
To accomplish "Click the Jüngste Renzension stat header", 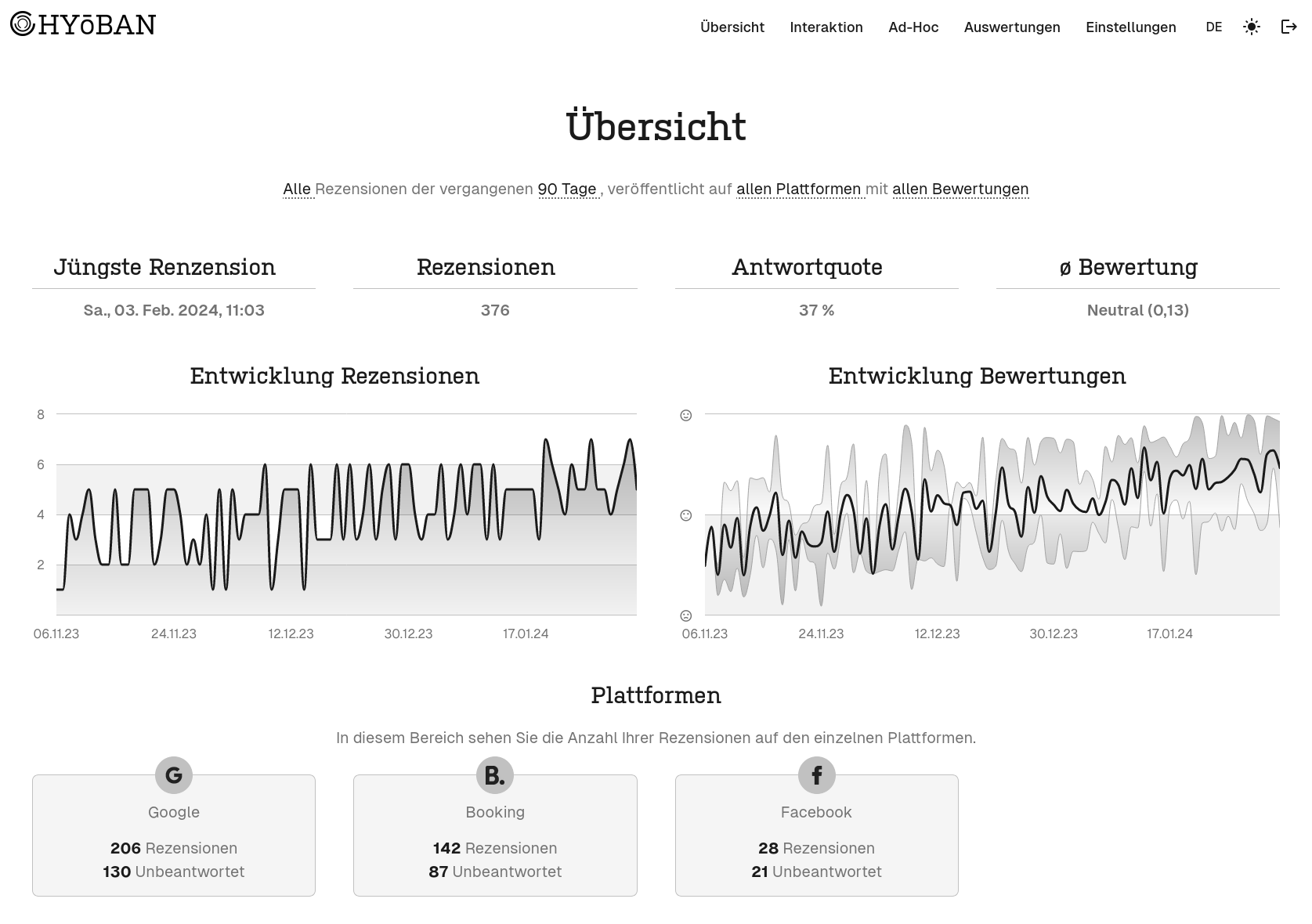I will pos(164,267).
